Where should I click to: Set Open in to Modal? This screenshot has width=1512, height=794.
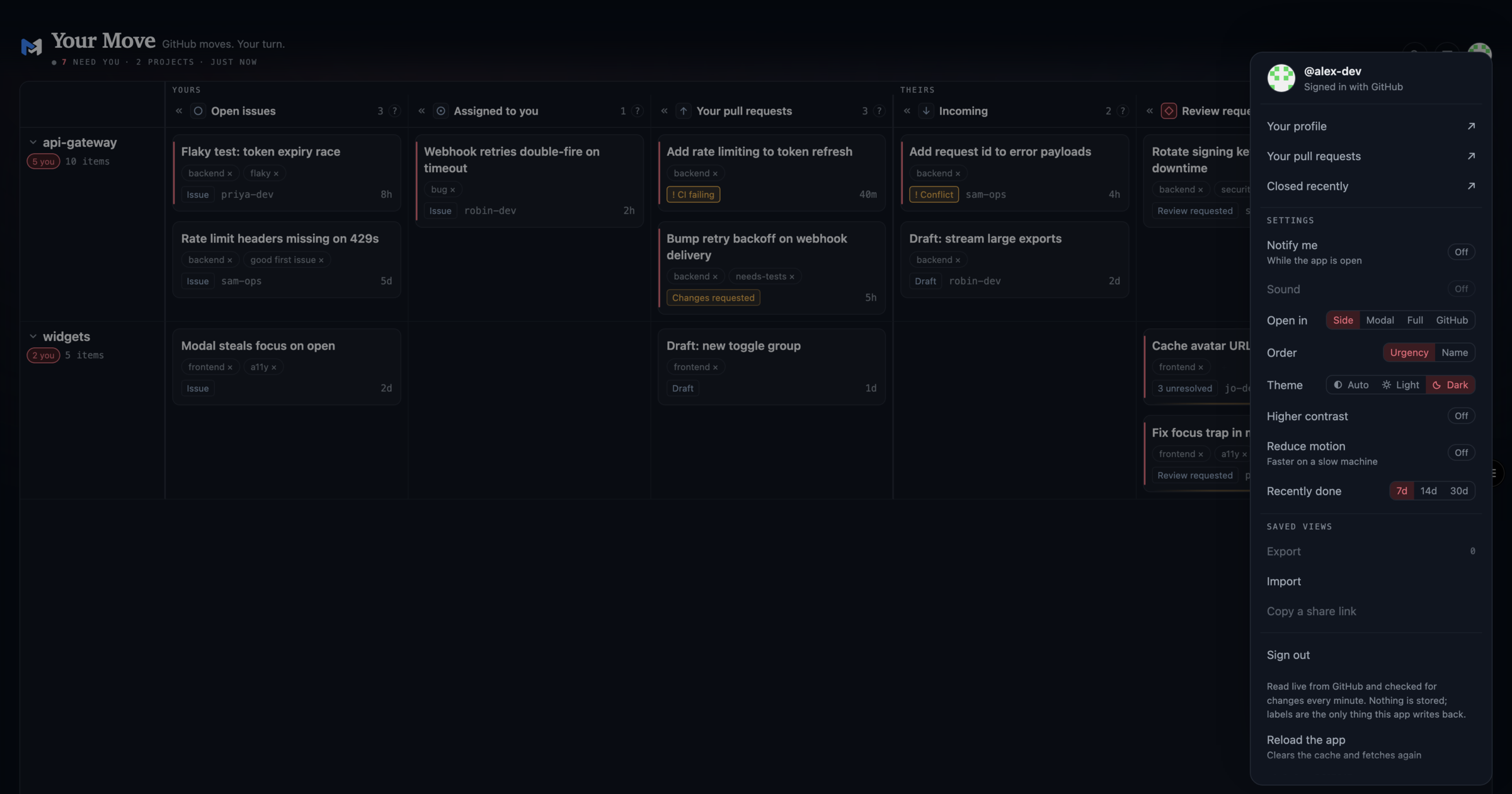tap(1380, 320)
